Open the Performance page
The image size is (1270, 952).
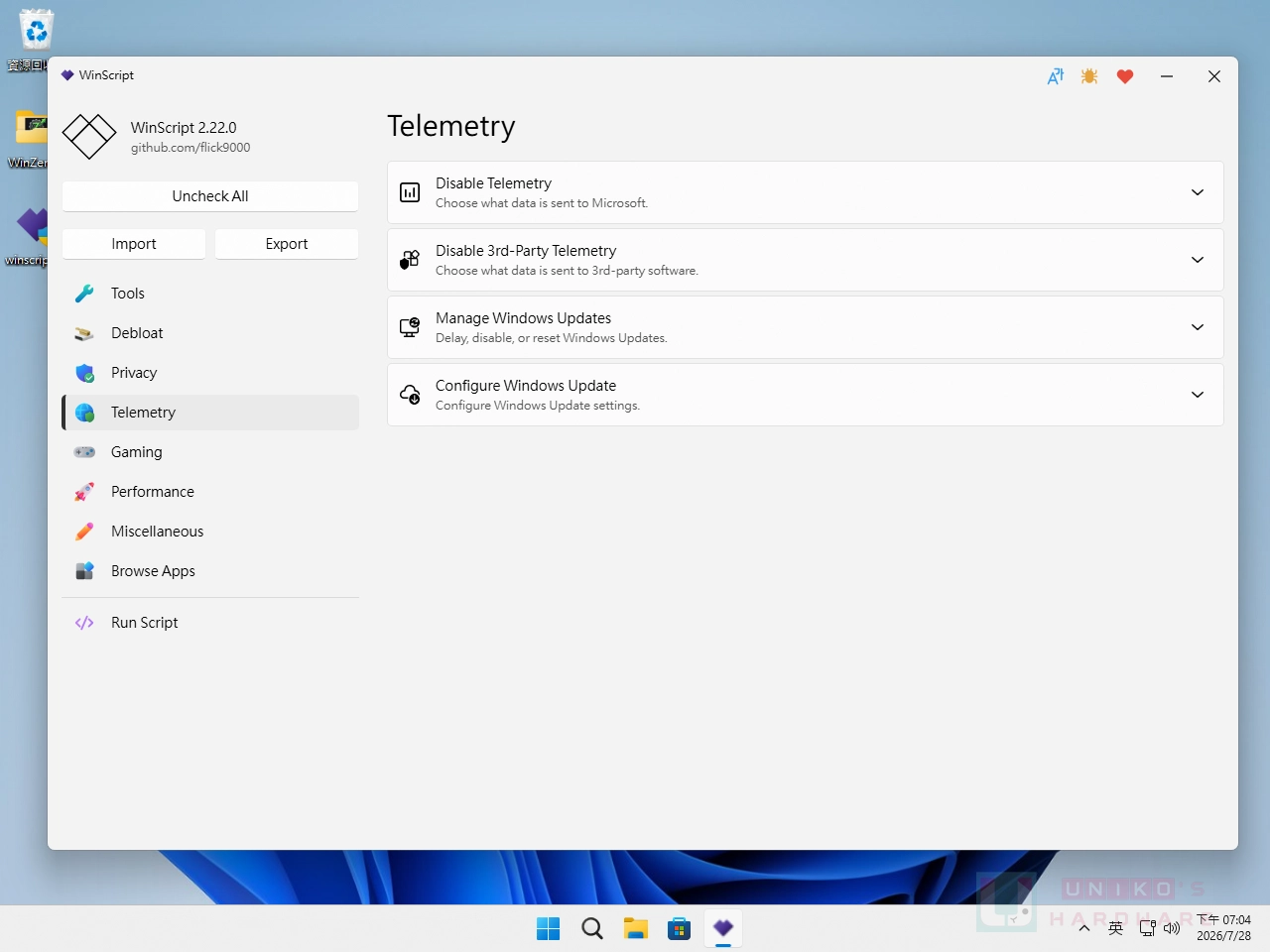click(x=210, y=492)
